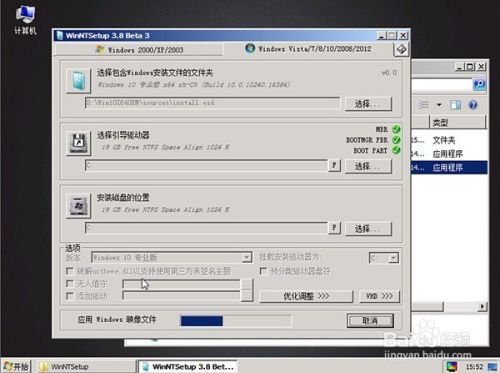
Task: Switch to WinNTSetup 3.8 Beta taskbar item
Action: 187,367
